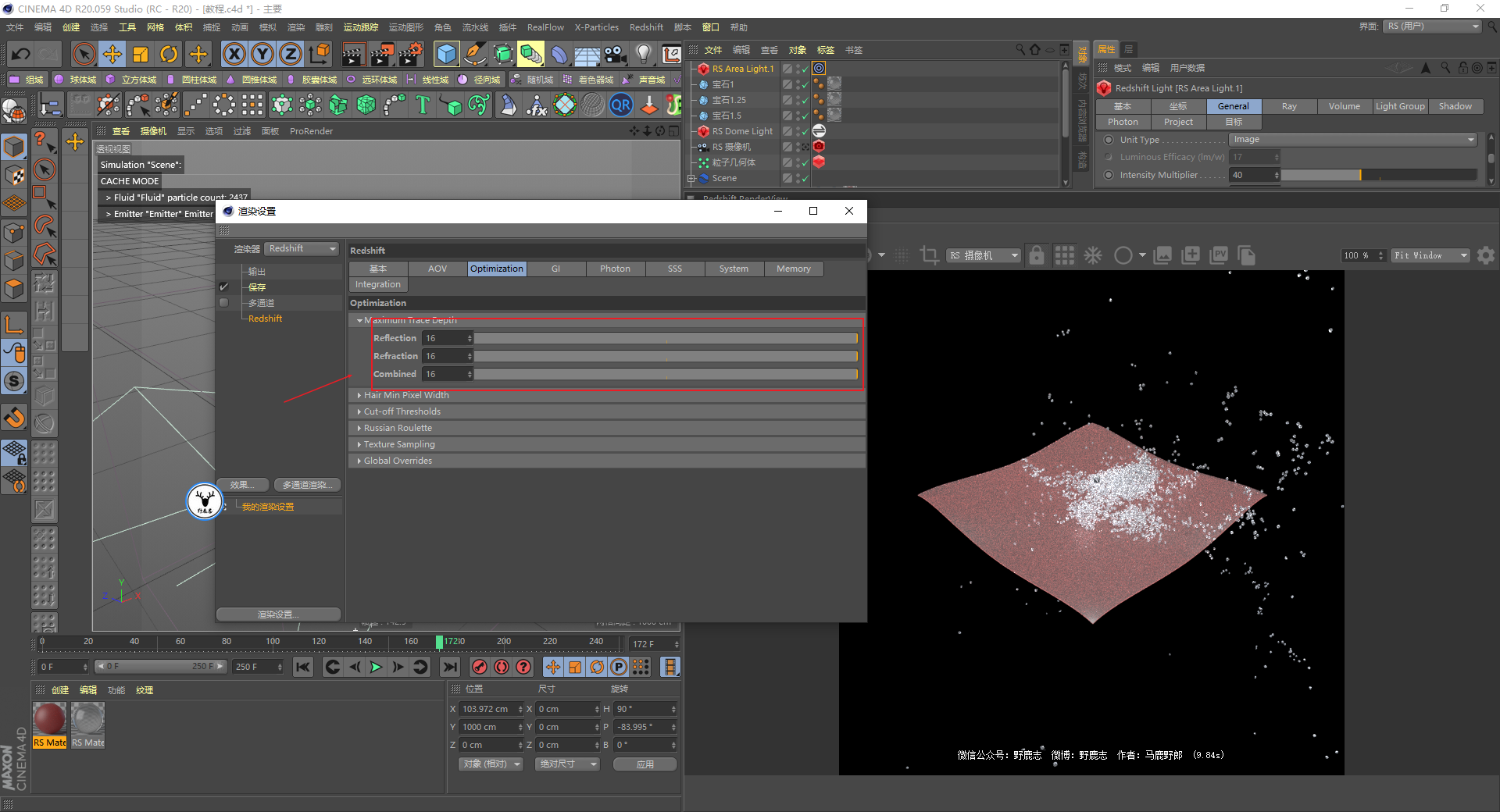Toggle Unit Type animation dot
Image resolution: width=1500 pixels, height=812 pixels.
click(1109, 140)
